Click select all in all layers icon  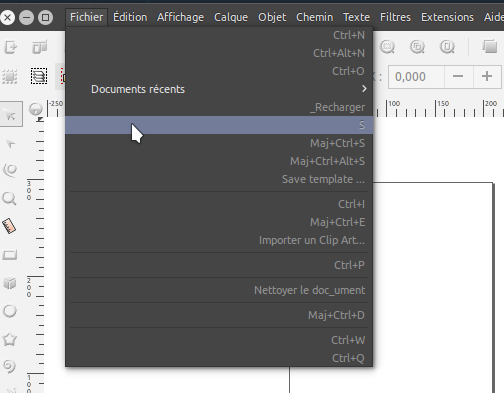39,76
